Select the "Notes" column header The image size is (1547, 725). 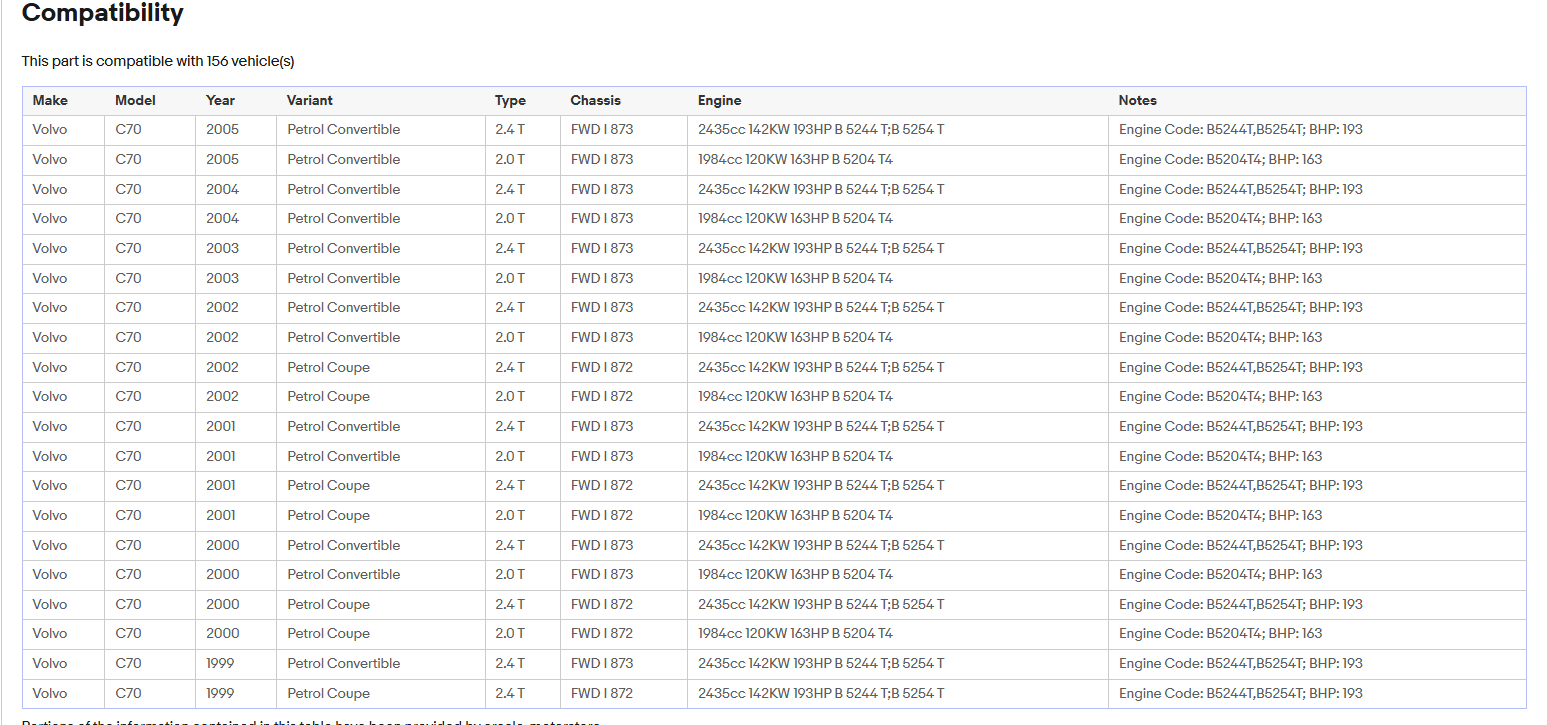tap(1138, 100)
